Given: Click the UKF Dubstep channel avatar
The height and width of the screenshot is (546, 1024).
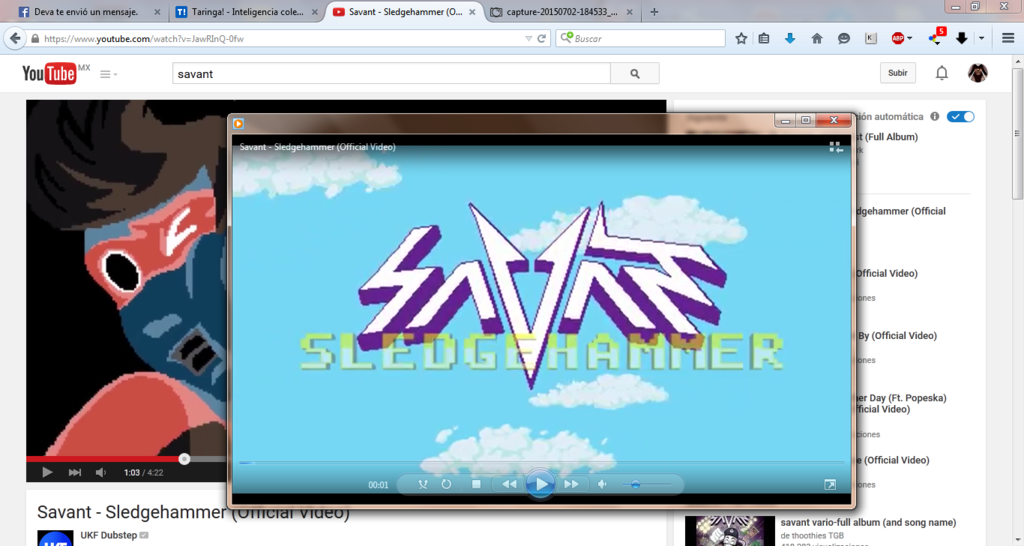Looking at the screenshot, I should click(55, 538).
